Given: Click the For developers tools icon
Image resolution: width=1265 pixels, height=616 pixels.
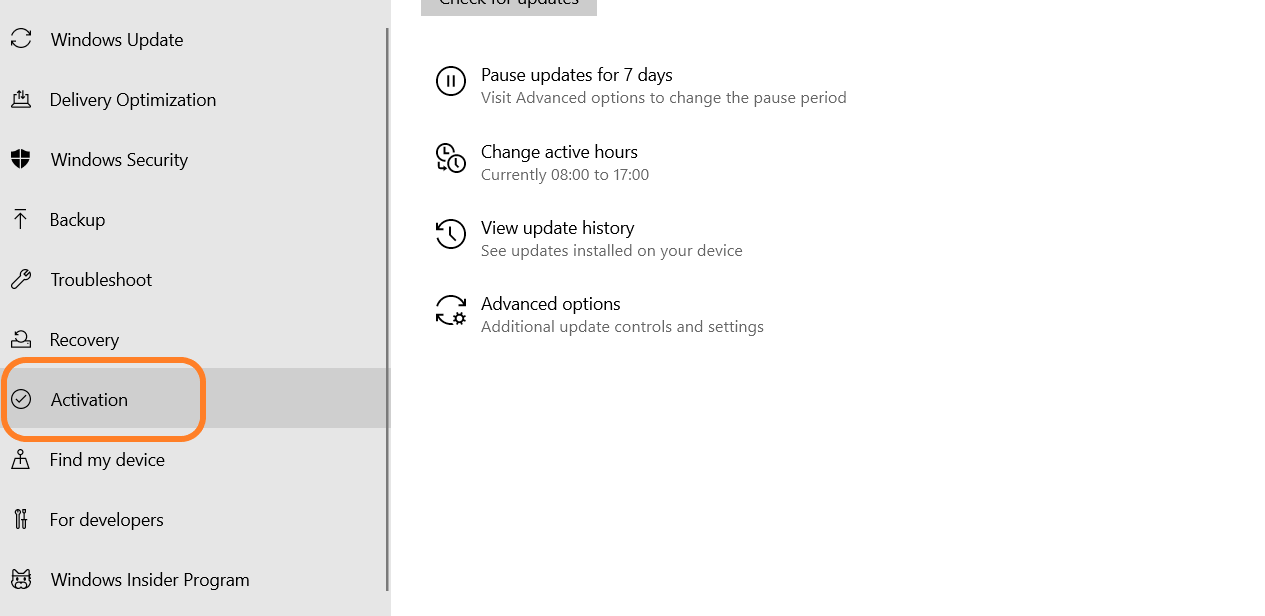Looking at the screenshot, I should tap(20, 520).
